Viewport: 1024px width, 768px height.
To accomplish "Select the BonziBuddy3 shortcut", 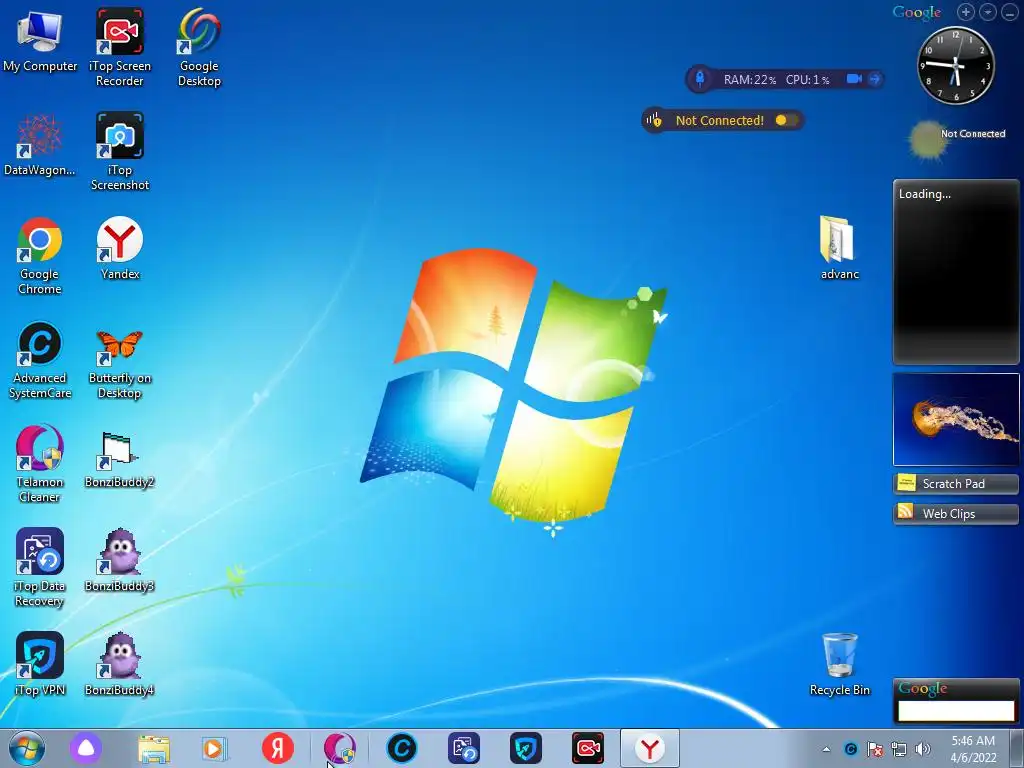I will click(120, 560).
